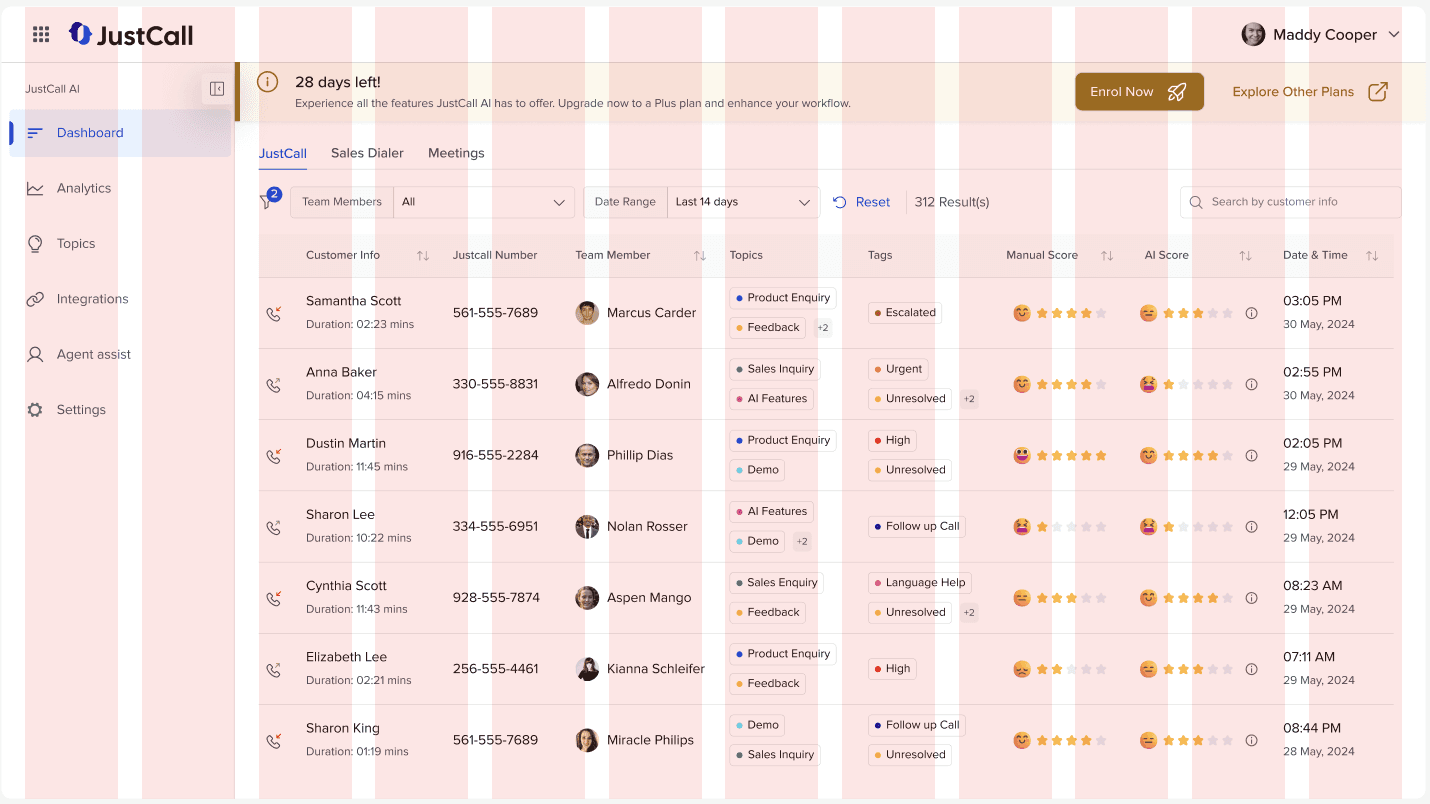Viewport: 1430px width, 804px height.
Task: Sort by Team Member column arrows
Action: (700, 256)
